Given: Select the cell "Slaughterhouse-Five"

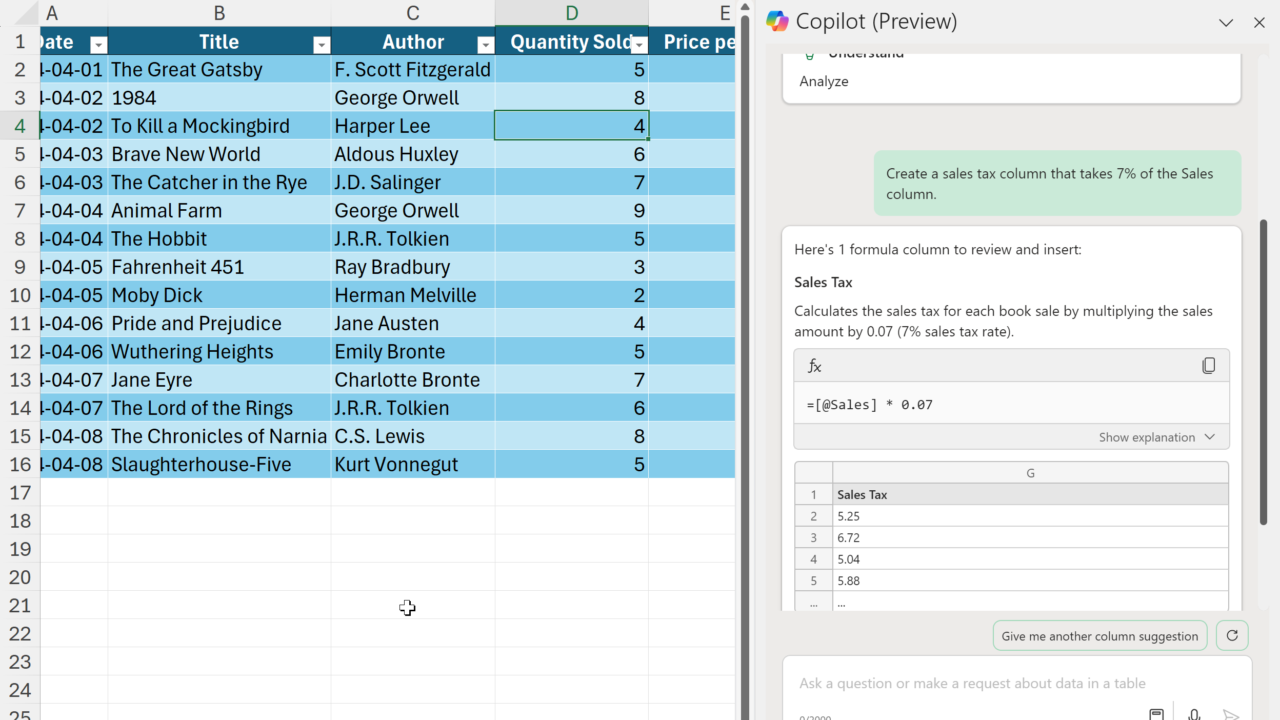Looking at the screenshot, I should click(219, 465).
